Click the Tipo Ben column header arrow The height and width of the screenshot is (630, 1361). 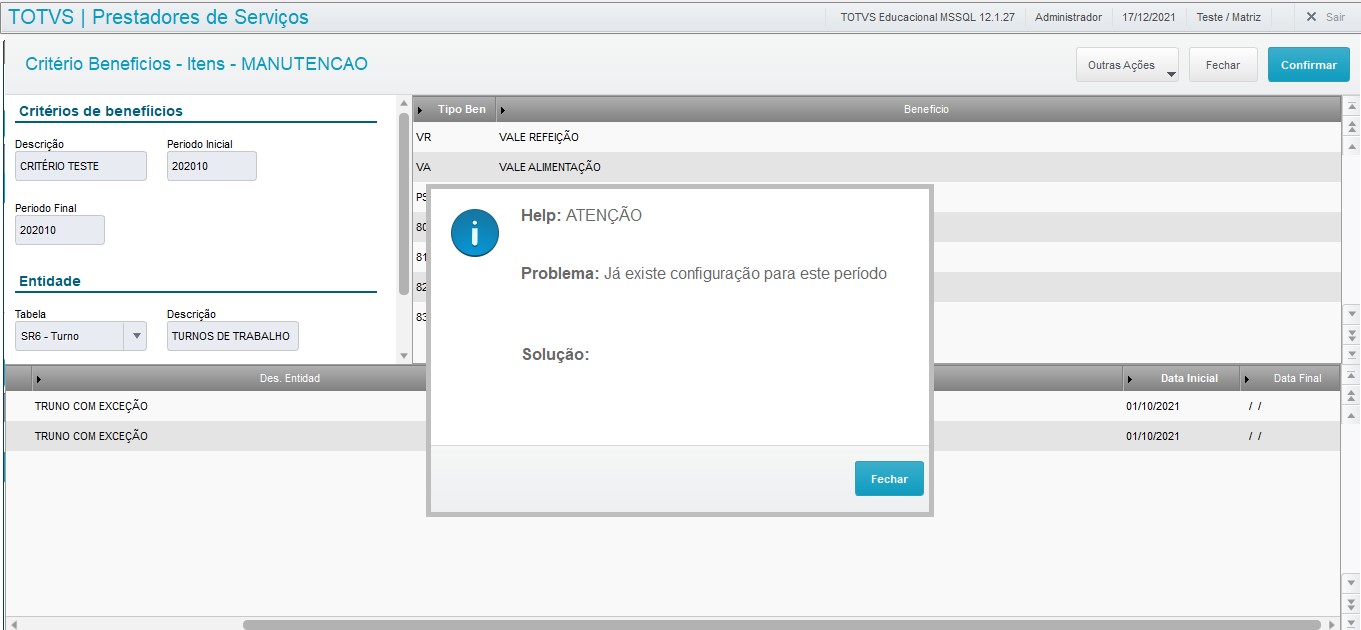click(420, 109)
